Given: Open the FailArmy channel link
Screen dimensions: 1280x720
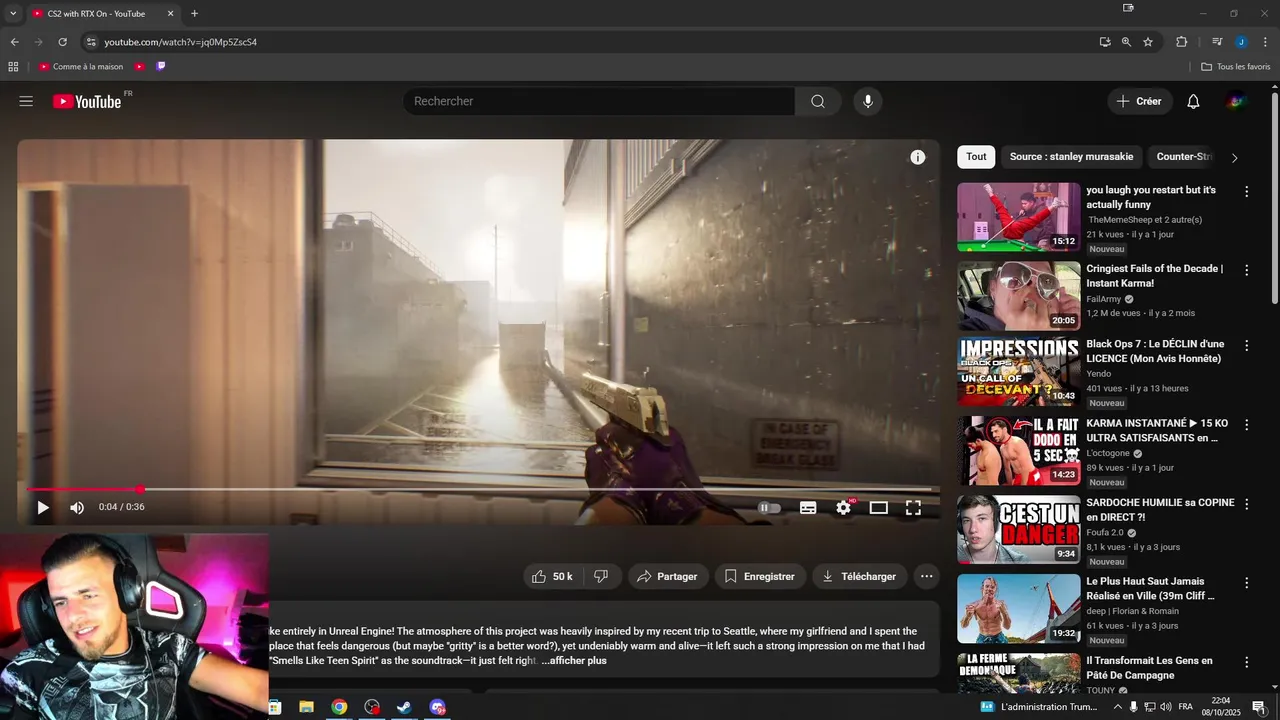Looking at the screenshot, I should click(x=1104, y=299).
